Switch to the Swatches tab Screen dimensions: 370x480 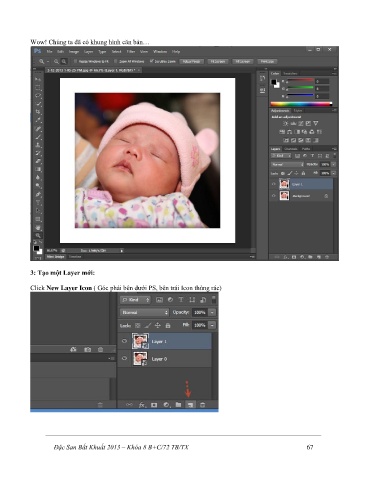290,73
